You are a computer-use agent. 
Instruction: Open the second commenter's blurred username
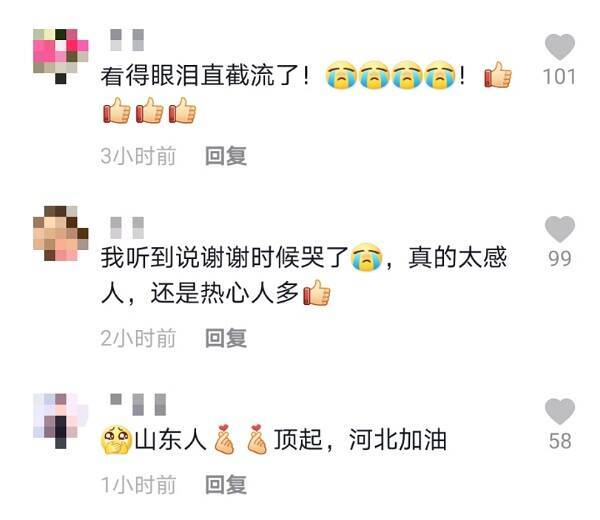[x=127, y=228]
